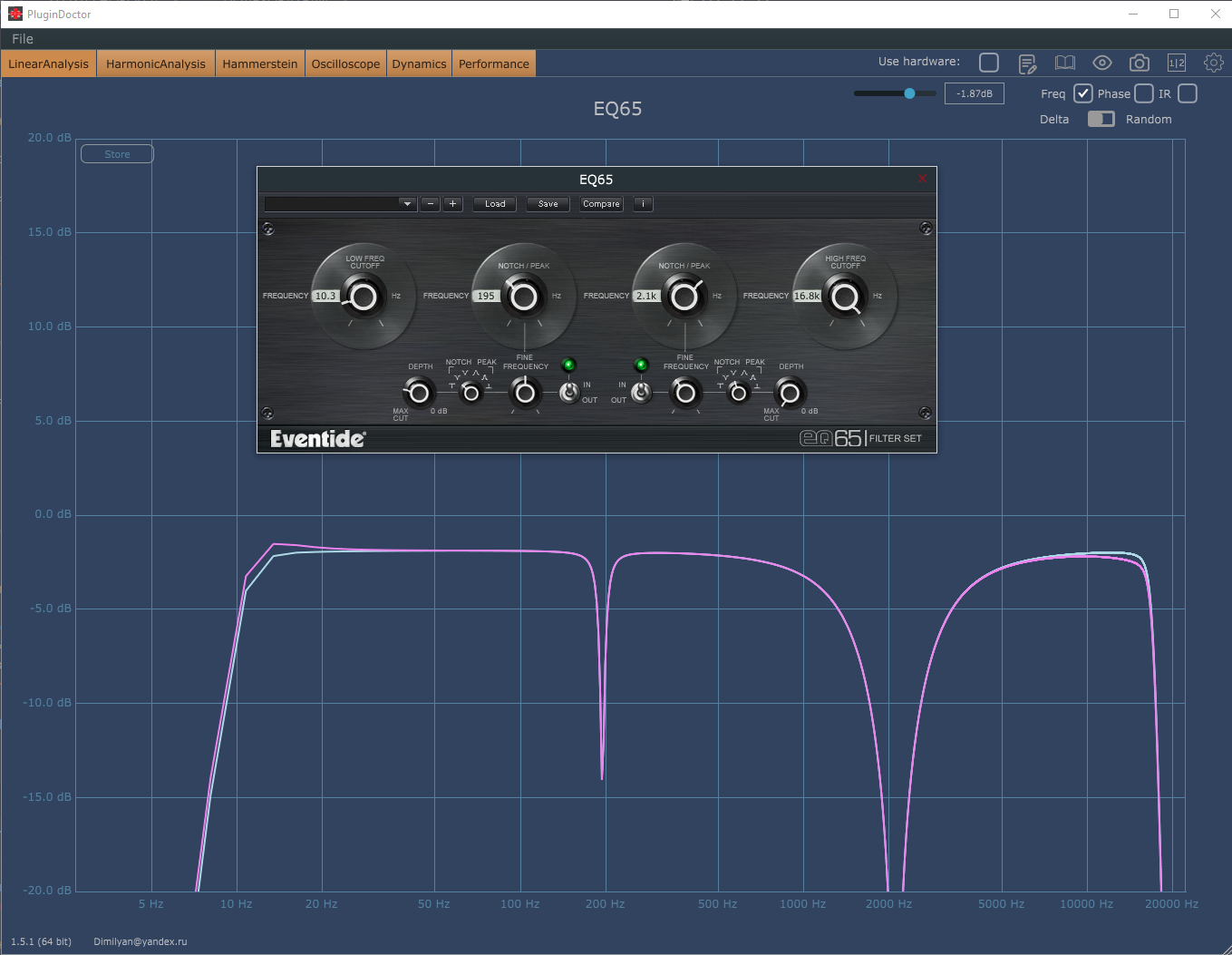Screen dimensions: 1232x955
Task: Click the right band green LED
Action: [641, 365]
